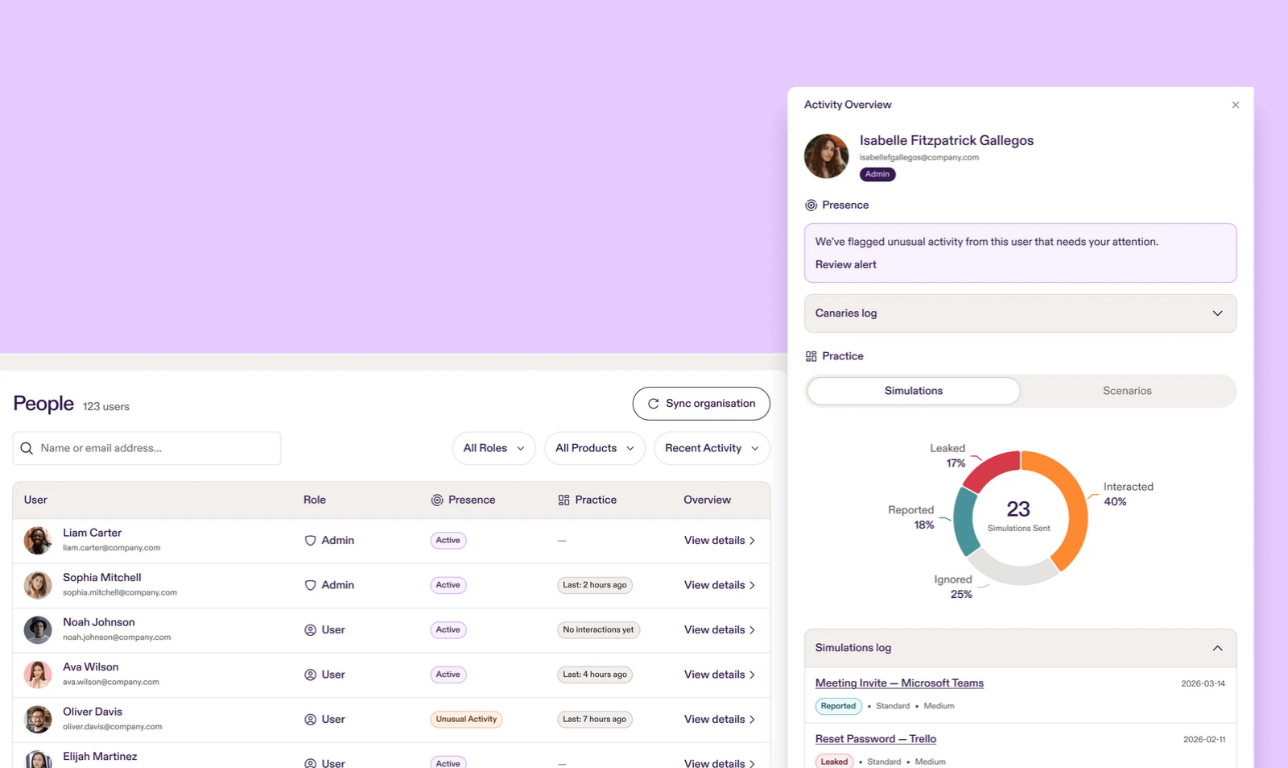This screenshot has width=1288, height=768.
Task: Switch to the Scenarios tab
Action: click(1127, 391)
